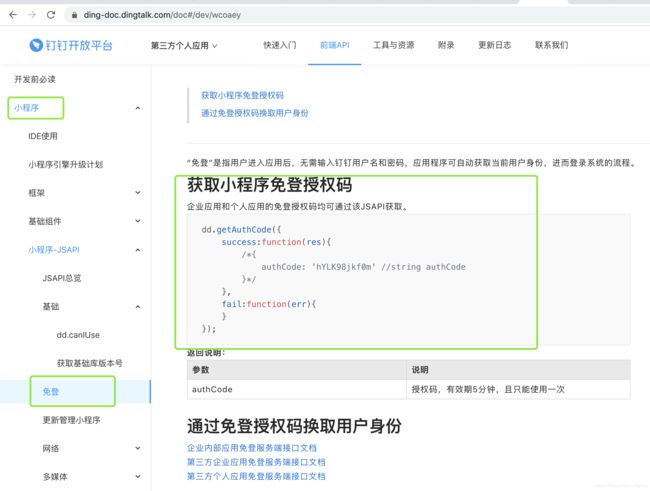Open the 联系我们 tab
The image size is (650, 491).
[x=551, y=45]
